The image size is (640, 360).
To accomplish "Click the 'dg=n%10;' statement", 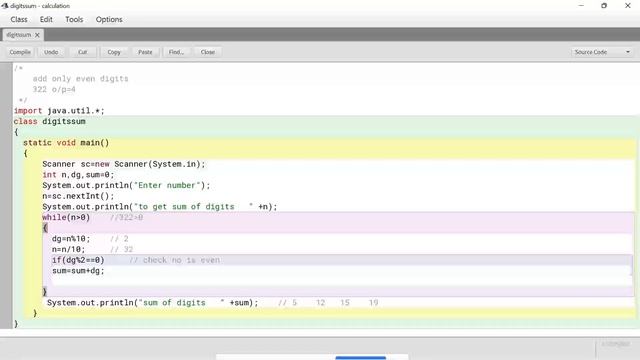I will [x=71, y=238].
